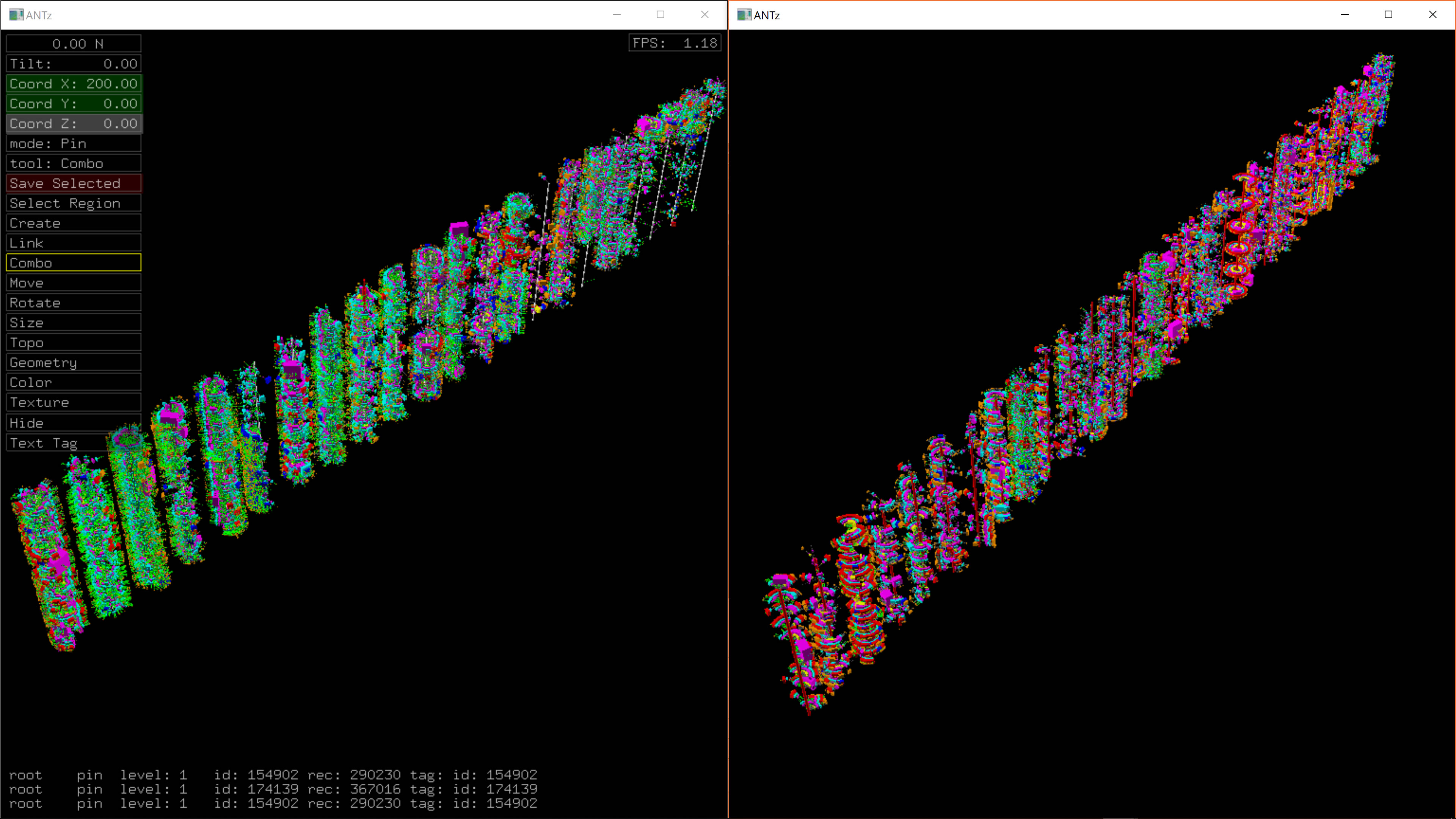Click the mode: Pin indicator

(74, 144)
